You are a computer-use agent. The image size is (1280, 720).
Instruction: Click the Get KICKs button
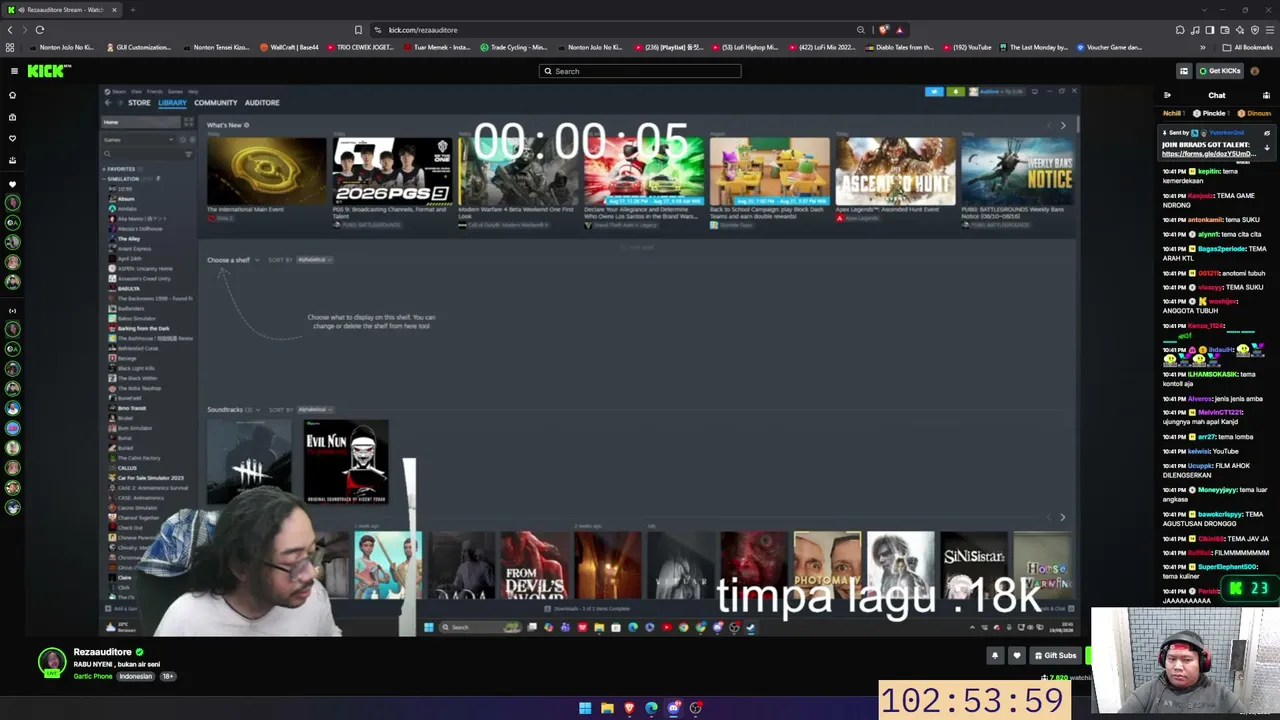point(1220,71)
